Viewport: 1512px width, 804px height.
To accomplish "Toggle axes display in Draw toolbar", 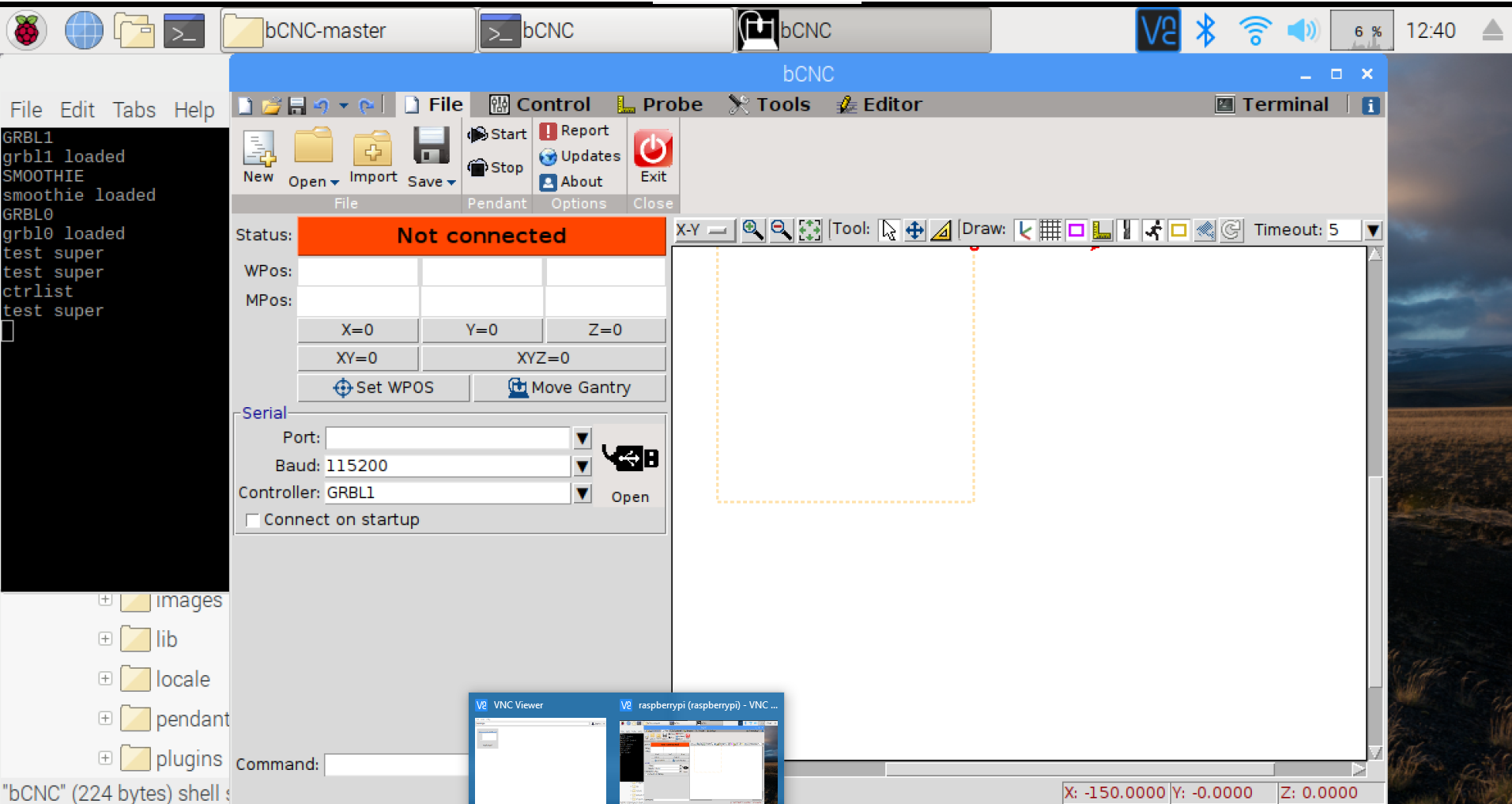I will [x=1024, y=230].
